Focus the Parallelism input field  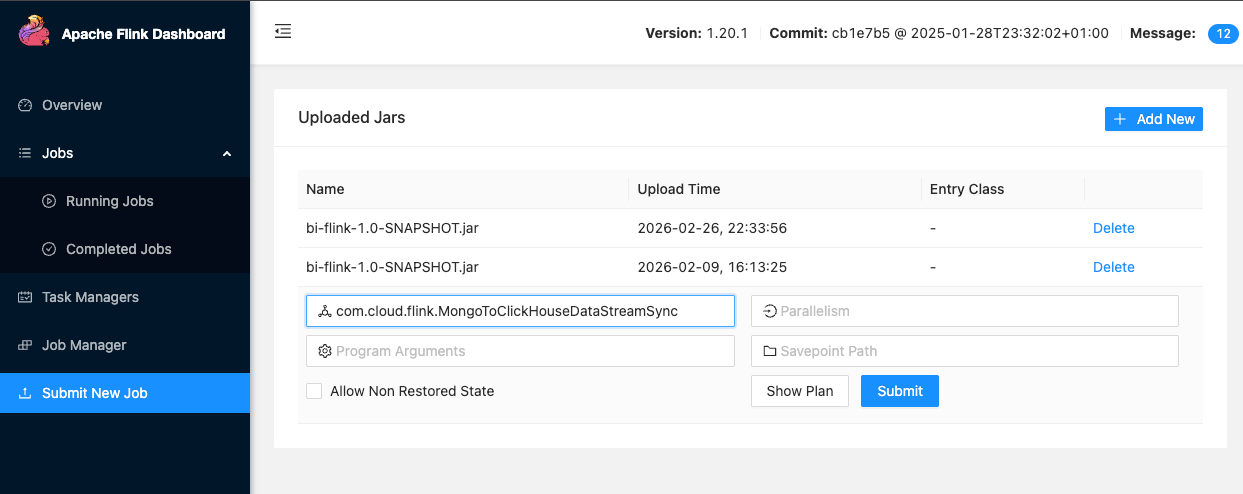[x=965, y=311]
